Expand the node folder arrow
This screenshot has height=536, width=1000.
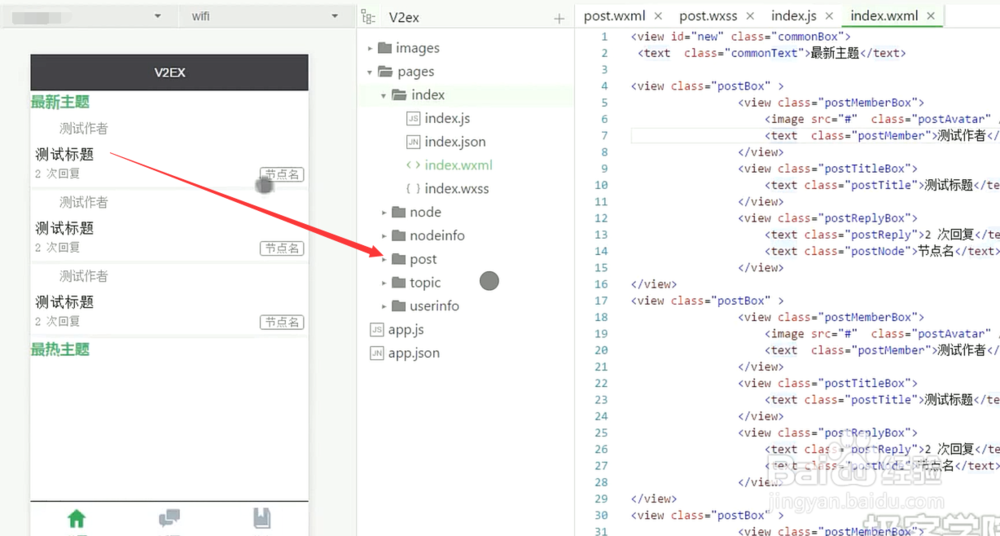click(384, 212)
